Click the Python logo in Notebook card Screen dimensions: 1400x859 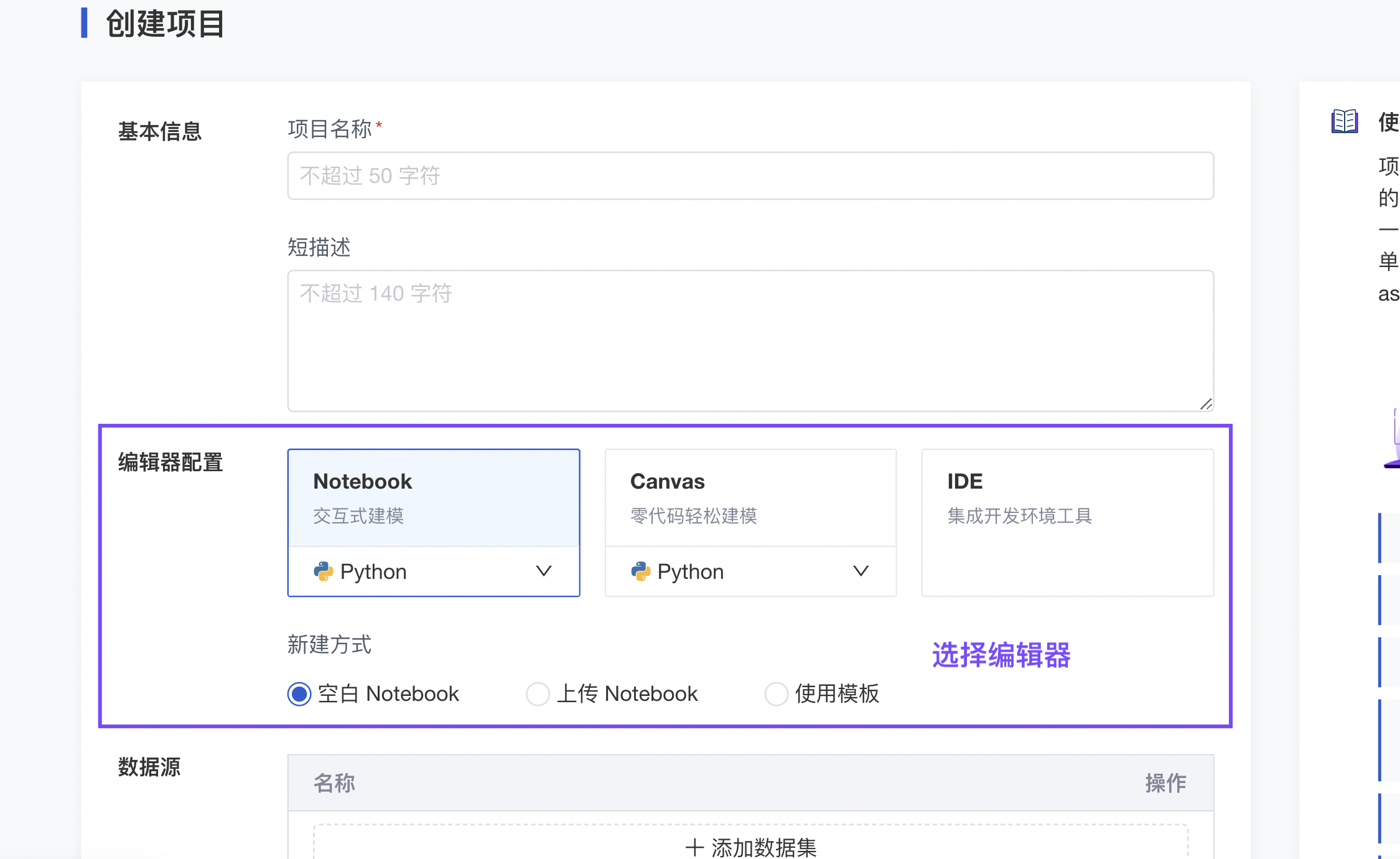click(x=323, y=571)
